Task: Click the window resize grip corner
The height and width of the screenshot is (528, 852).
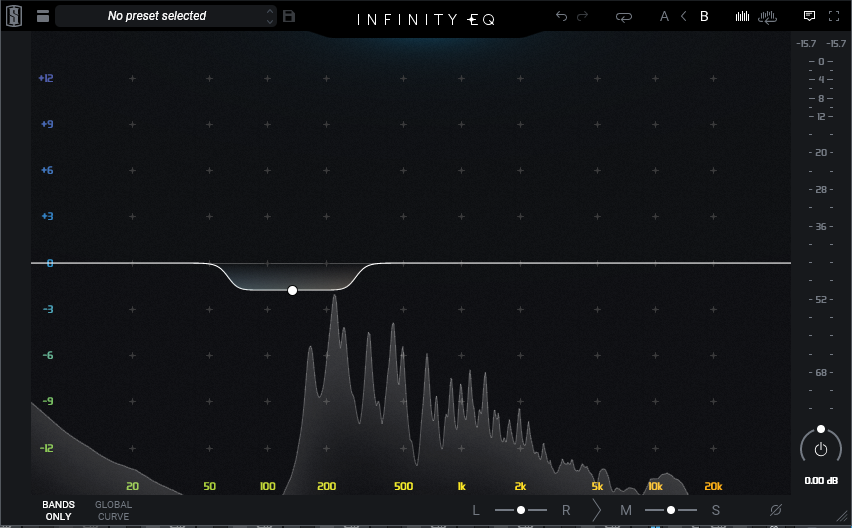Action: pyautogui.click(x=842, y=516)
